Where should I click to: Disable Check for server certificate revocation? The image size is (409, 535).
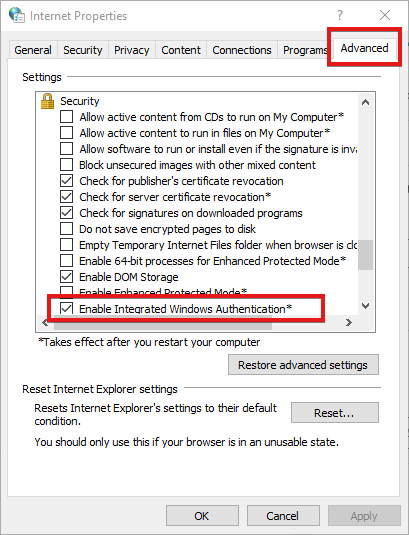(66, 197)
